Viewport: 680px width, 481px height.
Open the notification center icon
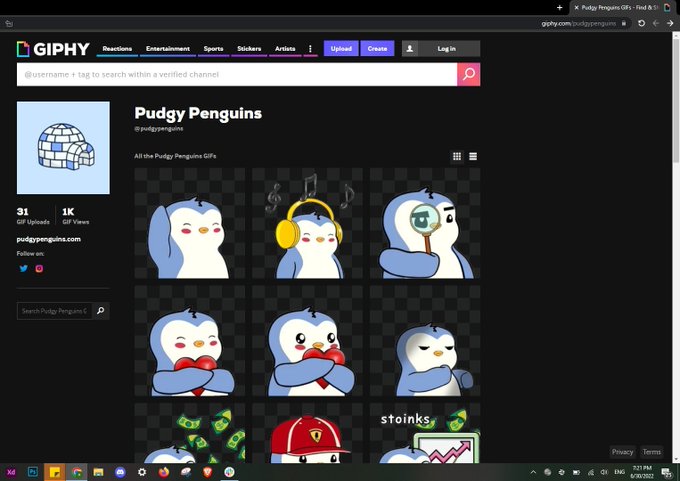[x=666, y=472]
